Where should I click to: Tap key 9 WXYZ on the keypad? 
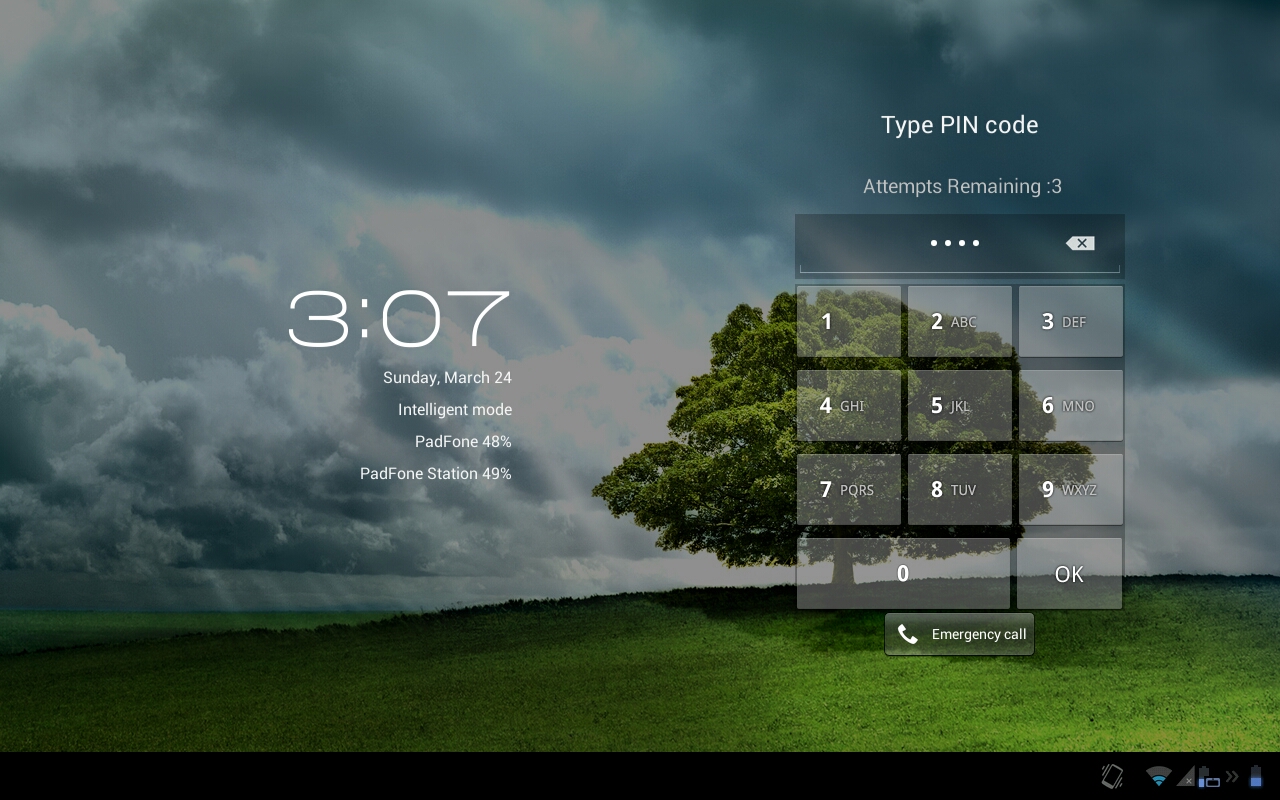[x=1071, y=489]
